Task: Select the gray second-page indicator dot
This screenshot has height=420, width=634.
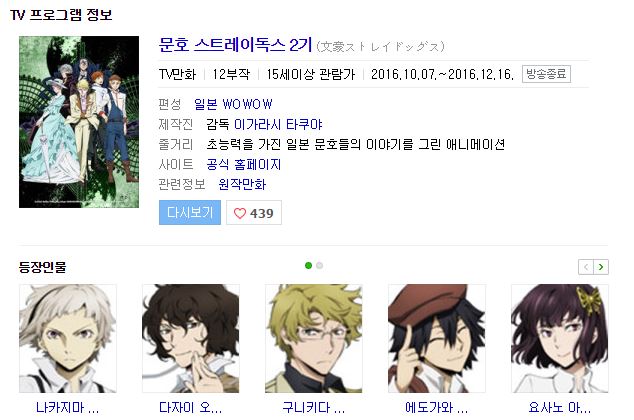Action: point(319,266)
